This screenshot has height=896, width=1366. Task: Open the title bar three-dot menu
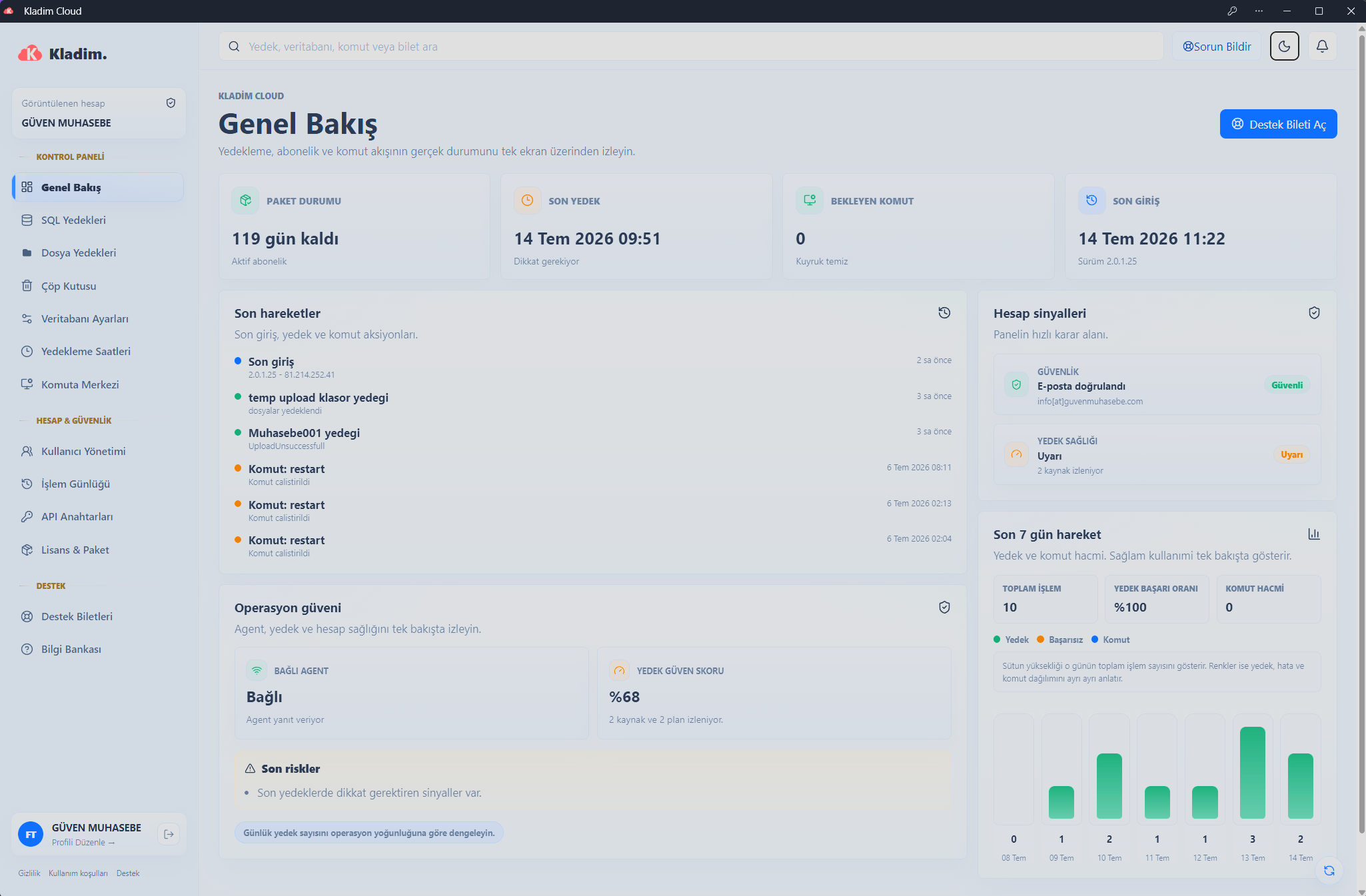(x=1259, y=11)
